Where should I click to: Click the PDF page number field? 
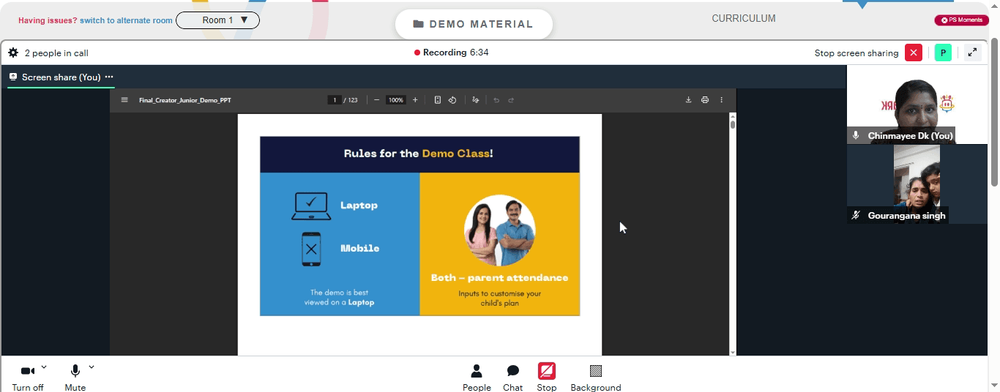click(334, 100)
